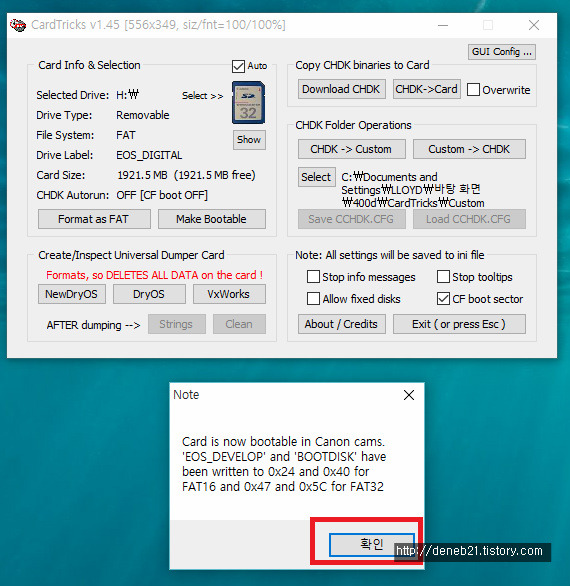Minimize the CardTricks window

click(443, 25)
